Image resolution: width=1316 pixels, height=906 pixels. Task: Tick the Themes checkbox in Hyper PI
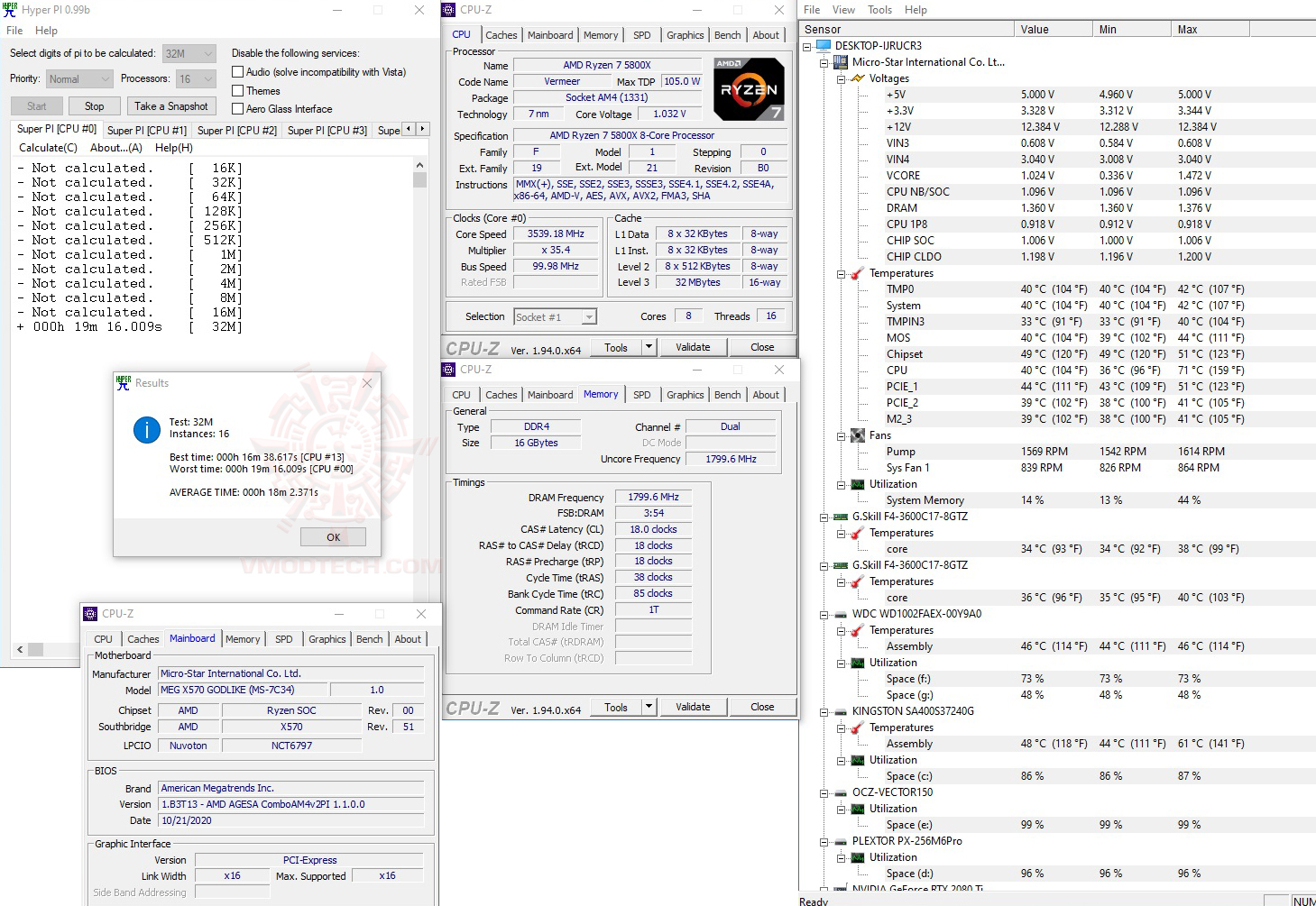coord(238,91)
